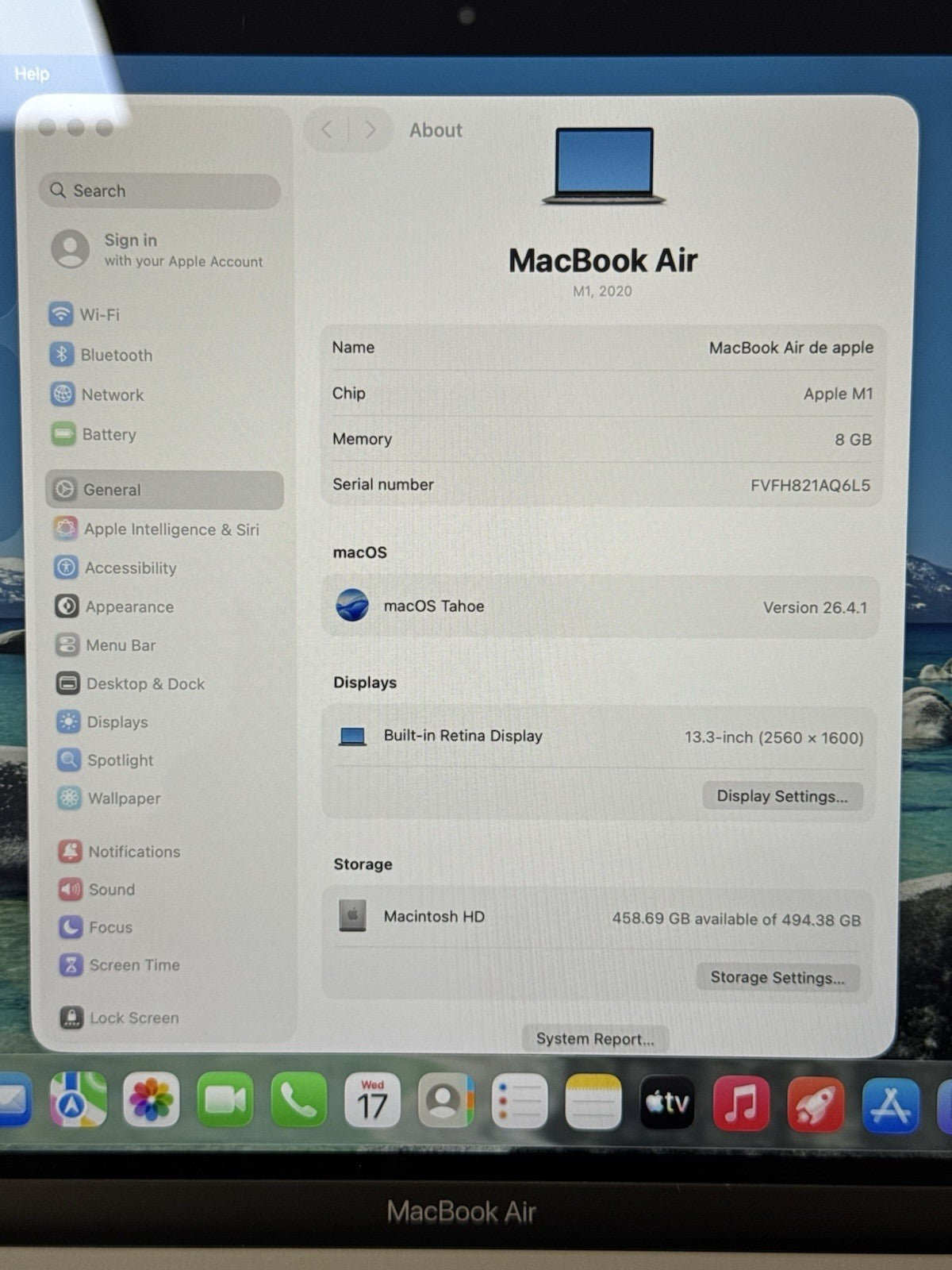This screenshot has width=952, height=1270.
Task: Click the 8 GB memory value
Action: pyautogui.click(x=853, y=439)
